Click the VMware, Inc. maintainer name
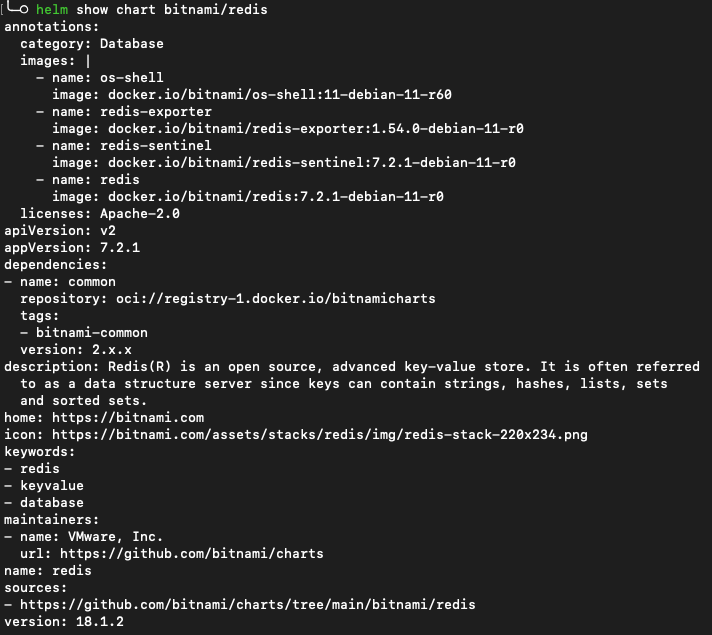 click(x=115, y=536)
